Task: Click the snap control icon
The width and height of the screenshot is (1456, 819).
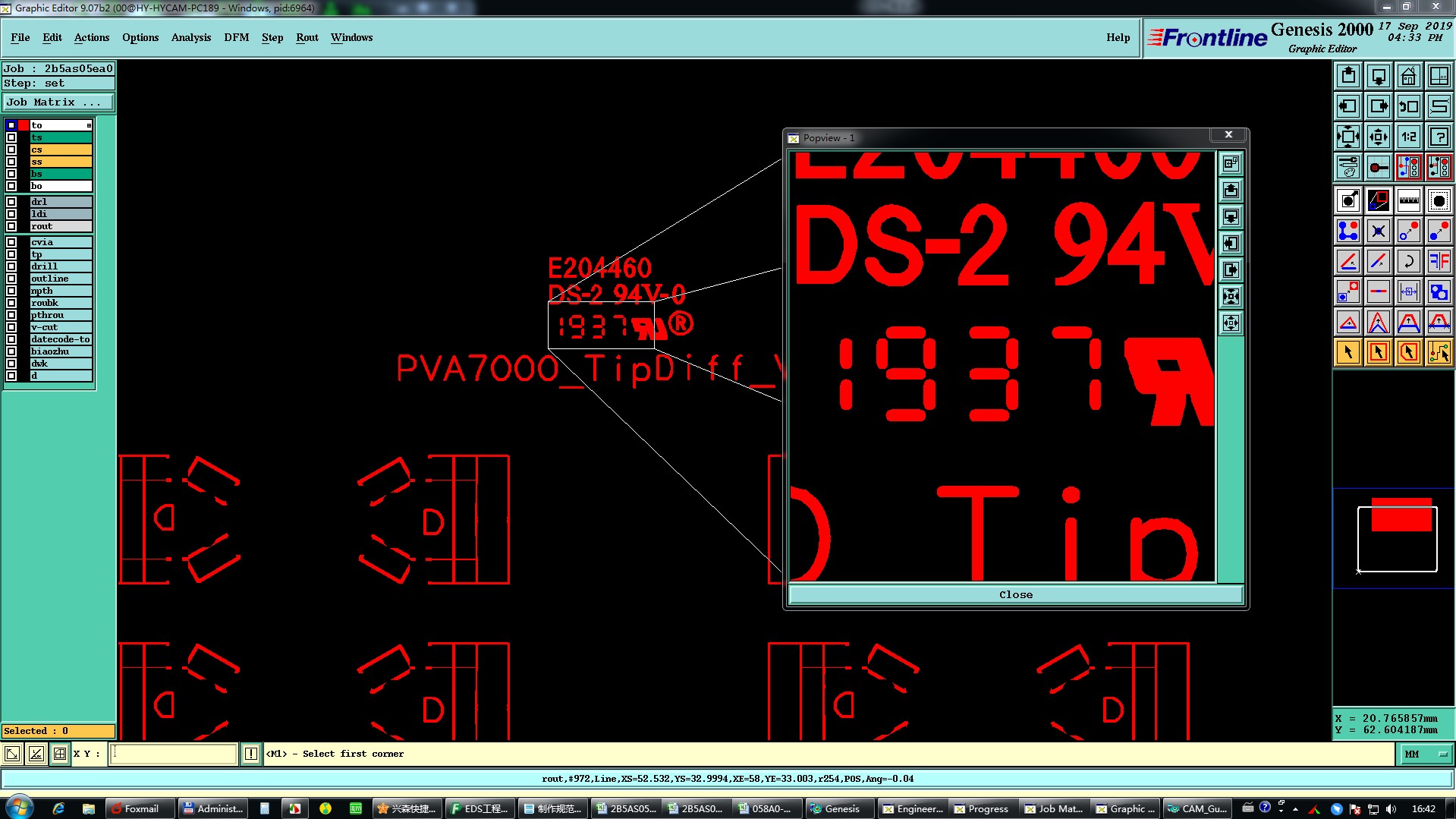Action: tap(1379, 167)
